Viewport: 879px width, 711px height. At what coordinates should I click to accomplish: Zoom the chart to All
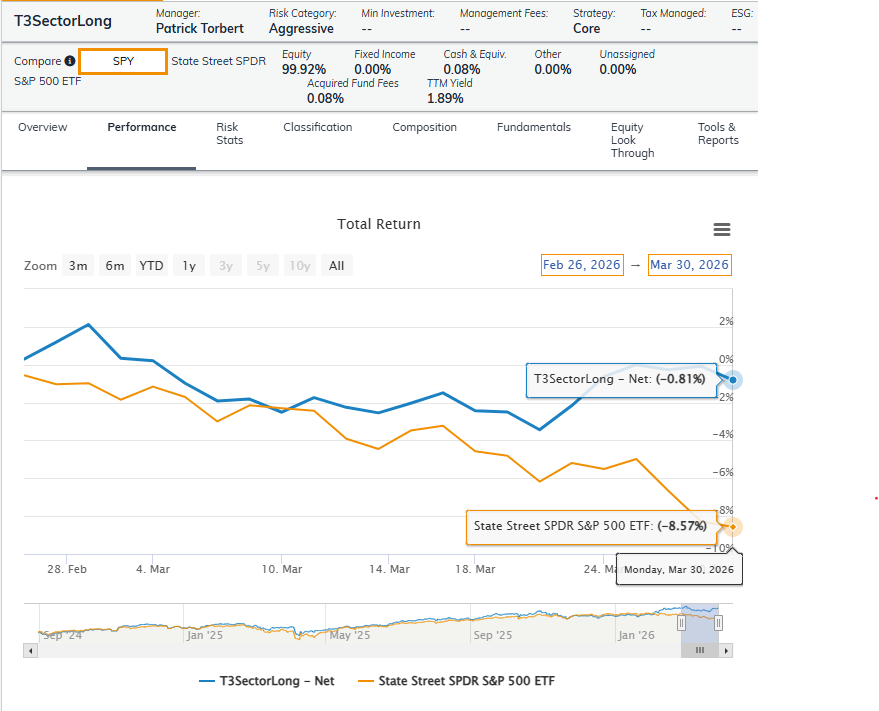336,266
